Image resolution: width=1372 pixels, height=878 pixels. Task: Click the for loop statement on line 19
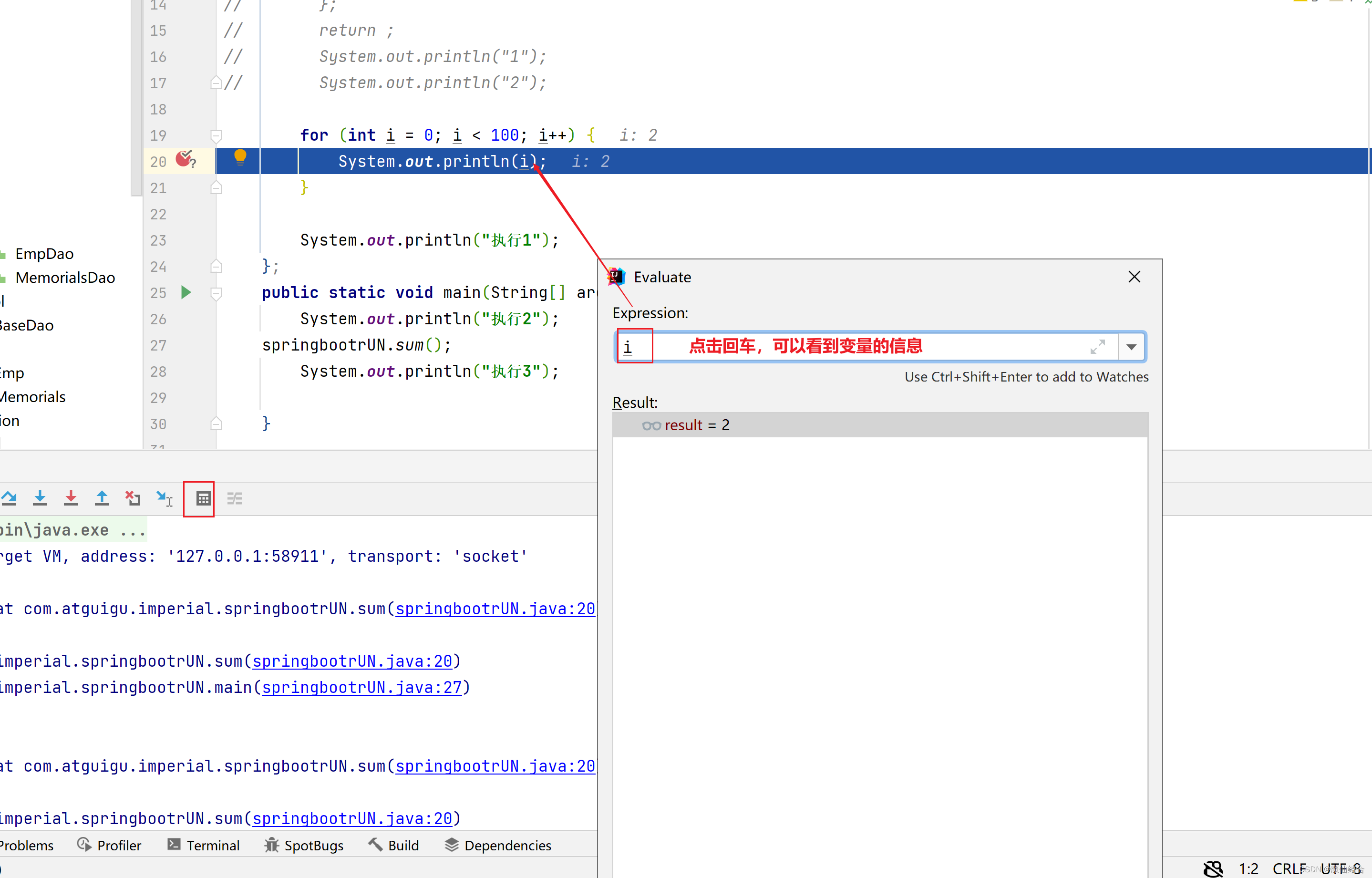(x=447, y=135)
